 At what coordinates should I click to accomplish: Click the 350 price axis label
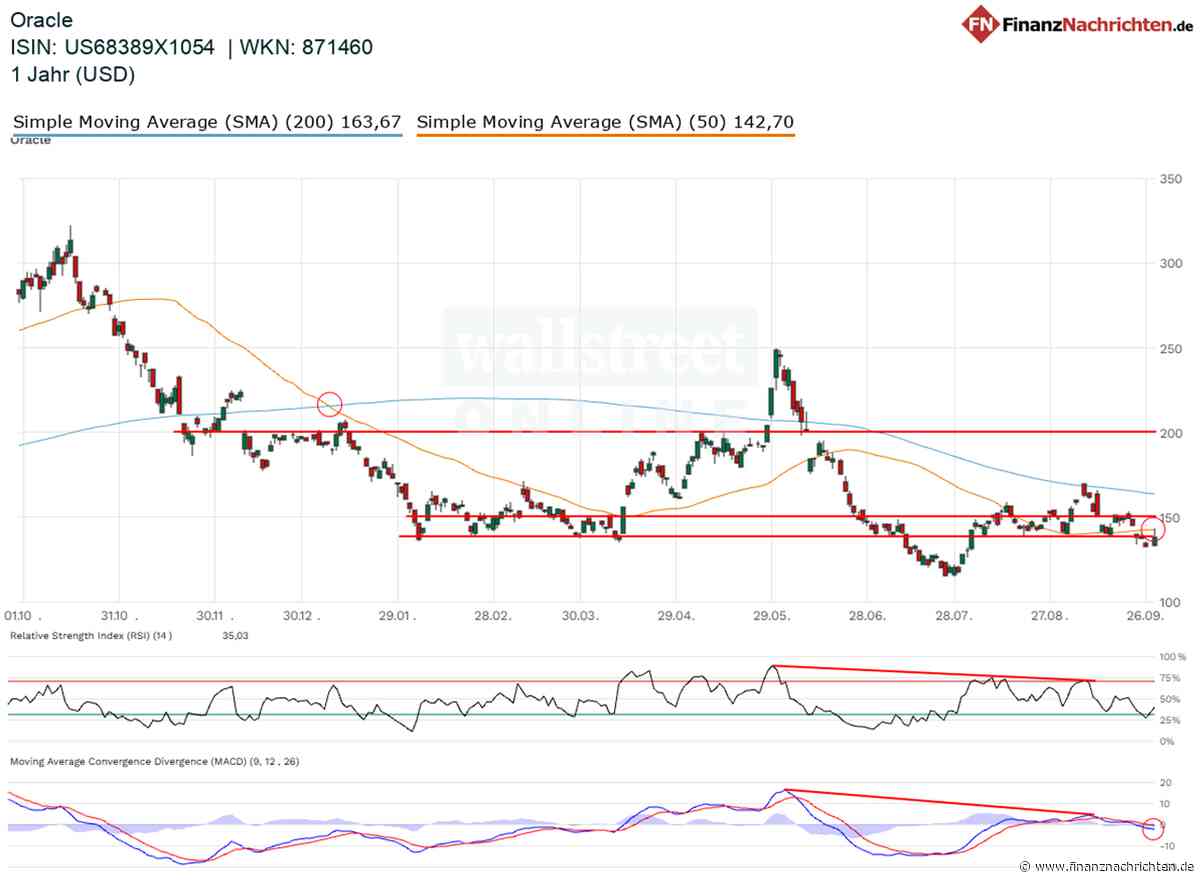(1172, 179)
